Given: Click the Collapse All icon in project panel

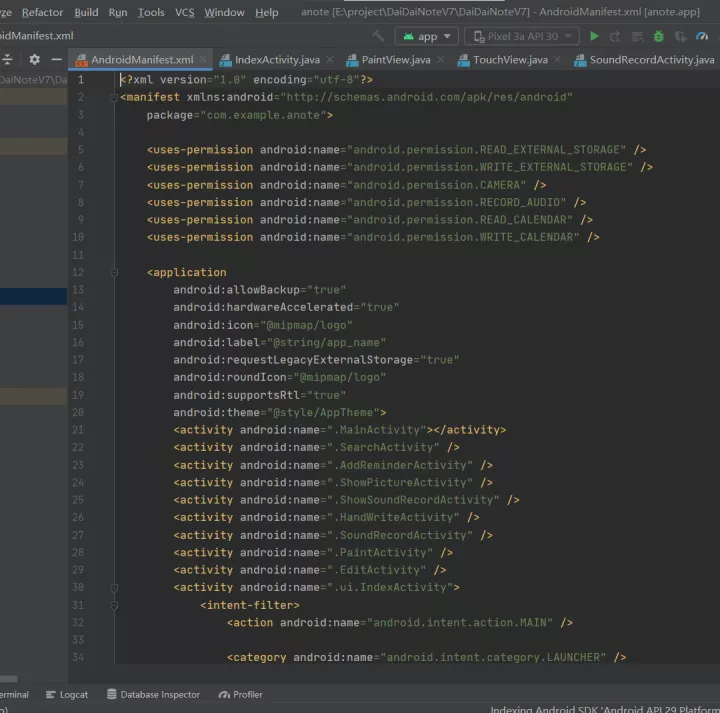Looking at the screenshot, I should pyautogui.click(x=8, y=60).
